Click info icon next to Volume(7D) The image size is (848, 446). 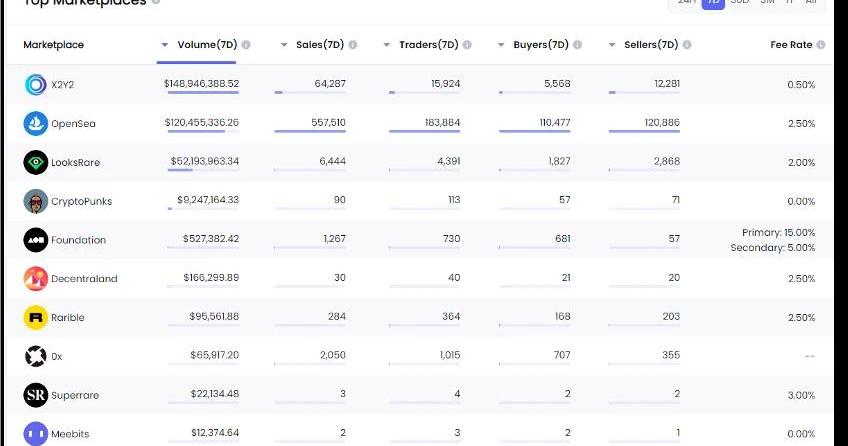click(x=246, y=45)
